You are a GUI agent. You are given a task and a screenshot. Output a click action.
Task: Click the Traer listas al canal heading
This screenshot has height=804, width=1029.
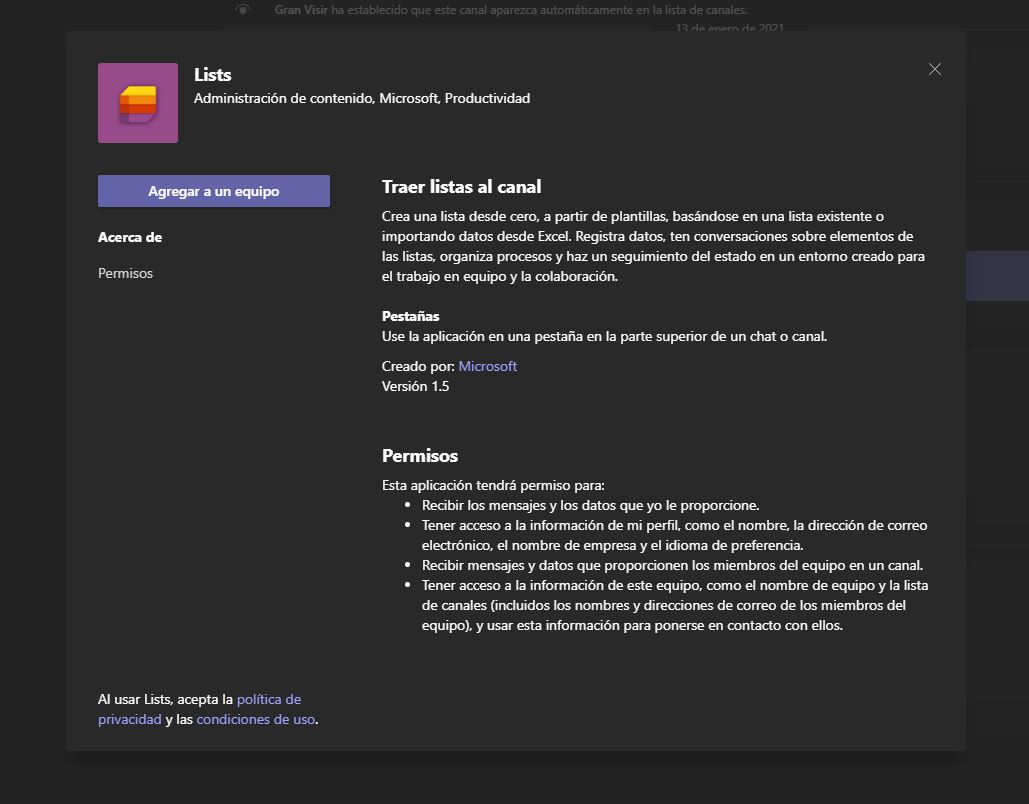461,187
